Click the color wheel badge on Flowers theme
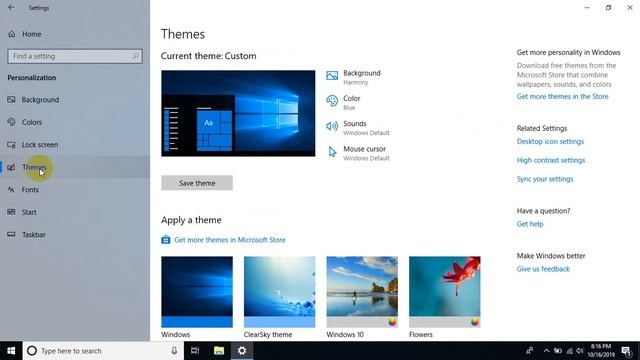Viewport: 640px width, 360px height. (475, 322)
